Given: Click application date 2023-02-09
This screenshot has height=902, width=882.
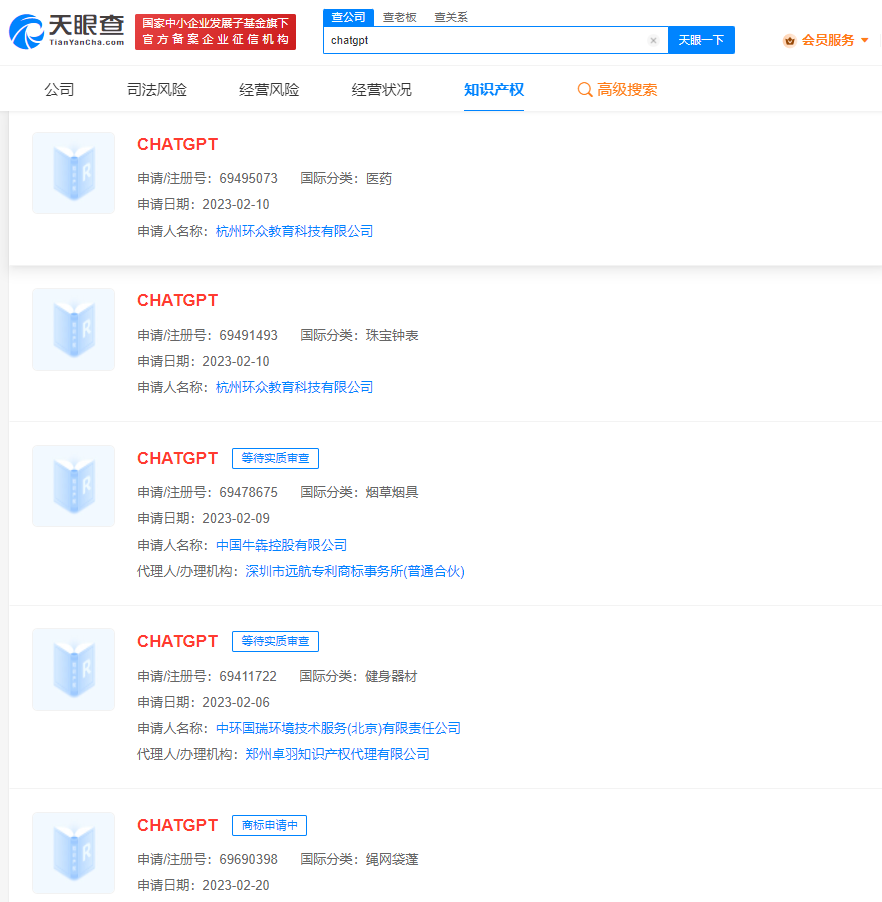Looking at the screenshot, I should coord(236,518).
